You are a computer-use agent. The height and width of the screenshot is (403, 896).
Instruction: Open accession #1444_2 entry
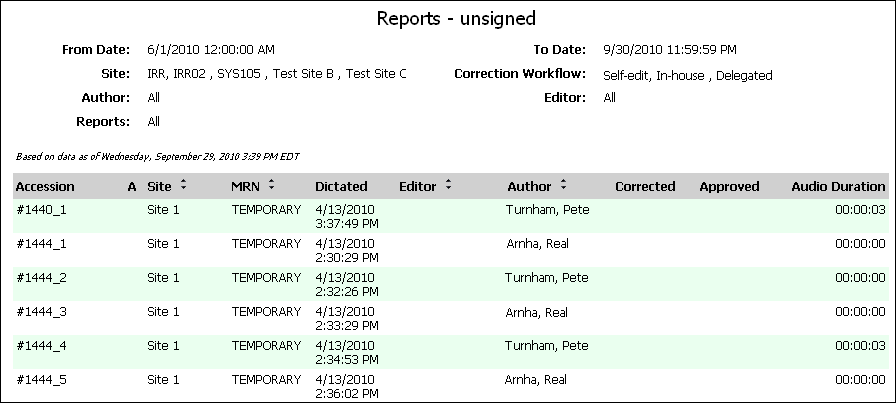point(41,278)
